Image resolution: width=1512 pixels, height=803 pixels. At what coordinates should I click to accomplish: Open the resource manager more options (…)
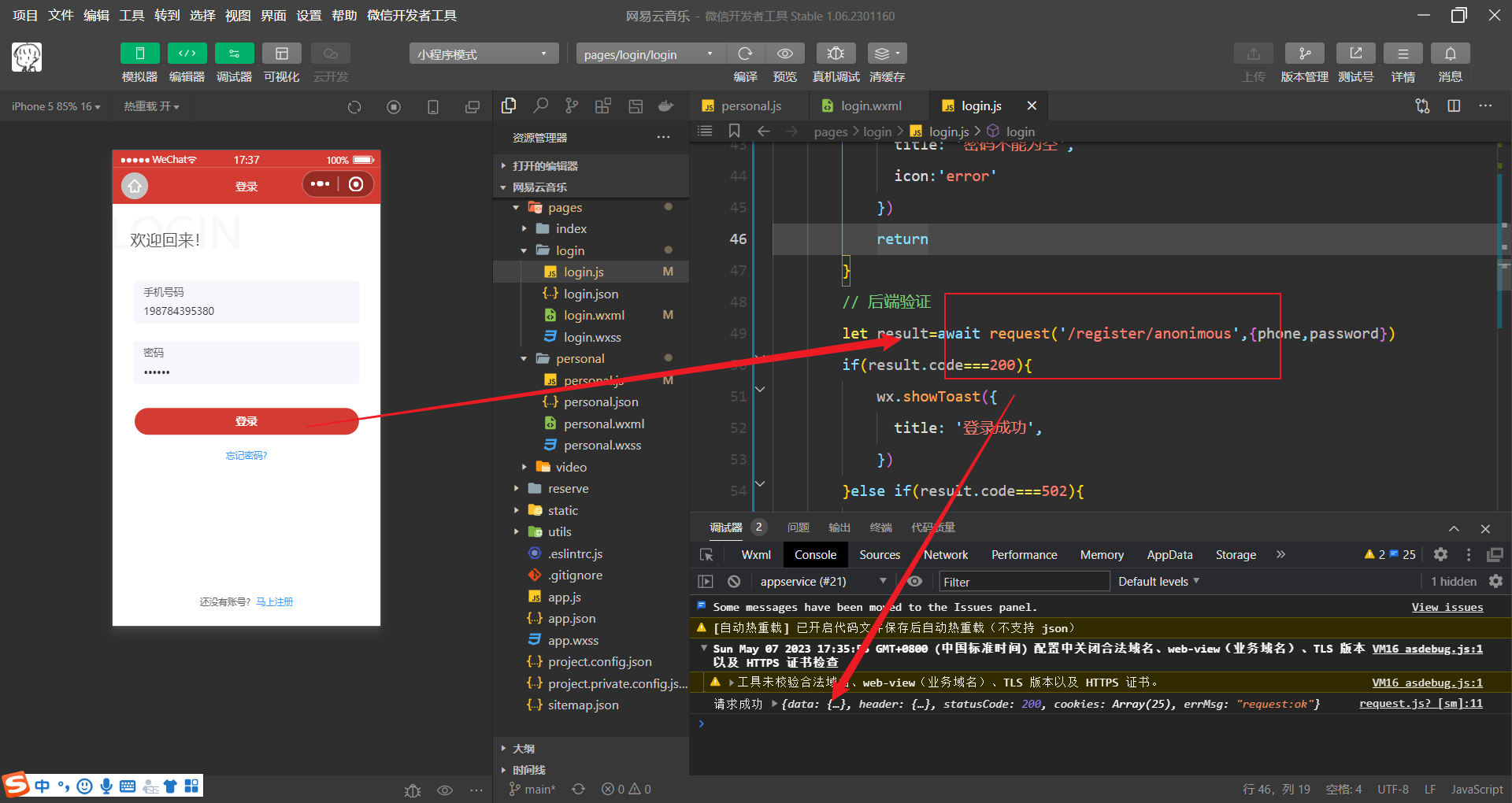tap(664, 138)
